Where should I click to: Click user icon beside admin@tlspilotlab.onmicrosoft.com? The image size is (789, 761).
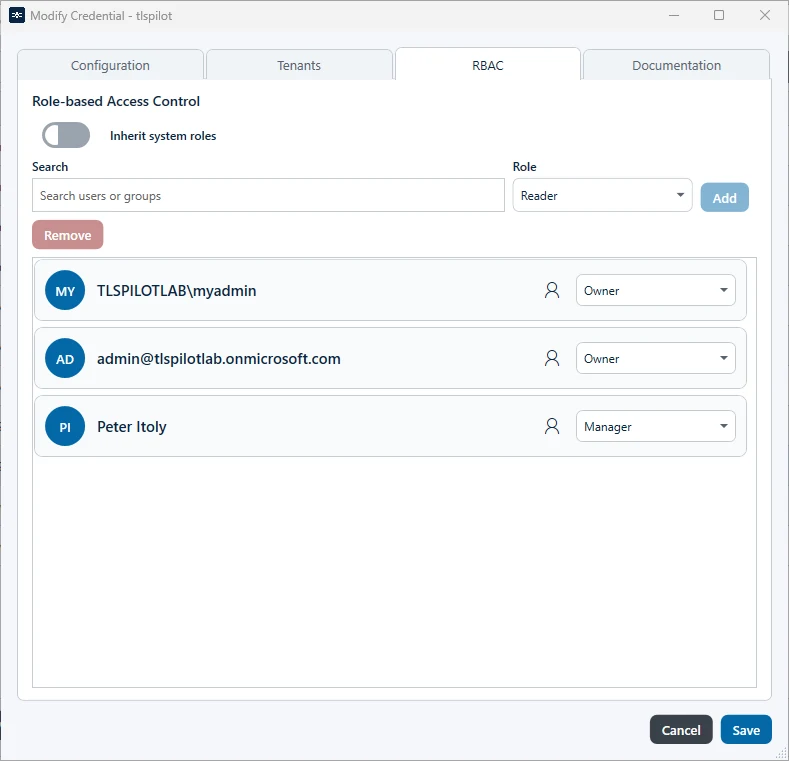pos(552,358)
